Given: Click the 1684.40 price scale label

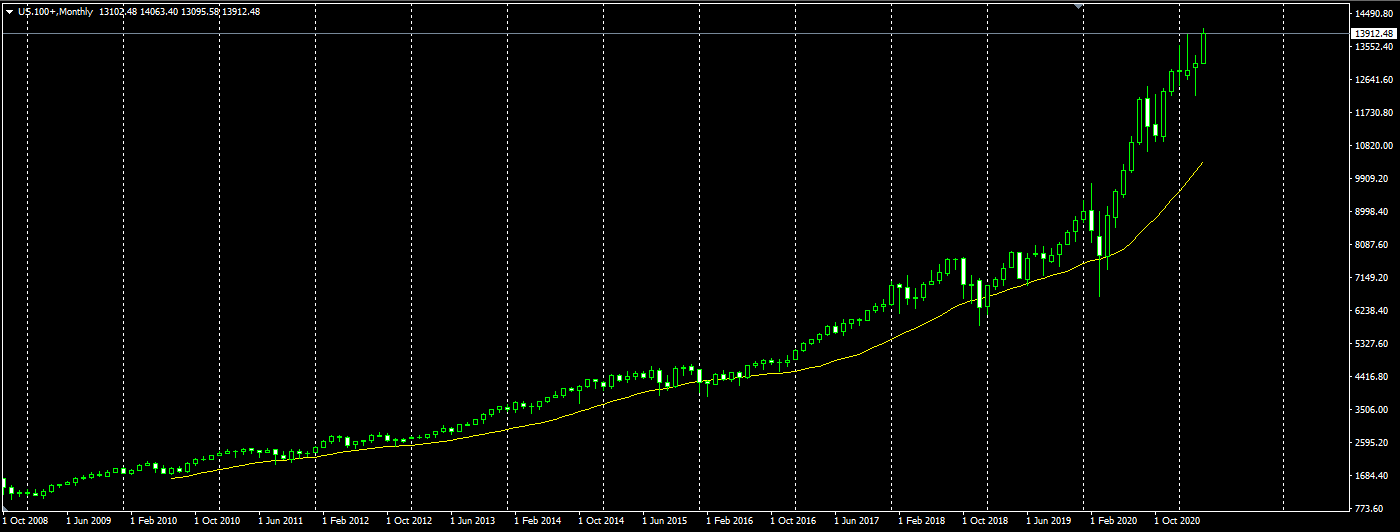Looking at the screenshot, I should [x=1373, y=476].
